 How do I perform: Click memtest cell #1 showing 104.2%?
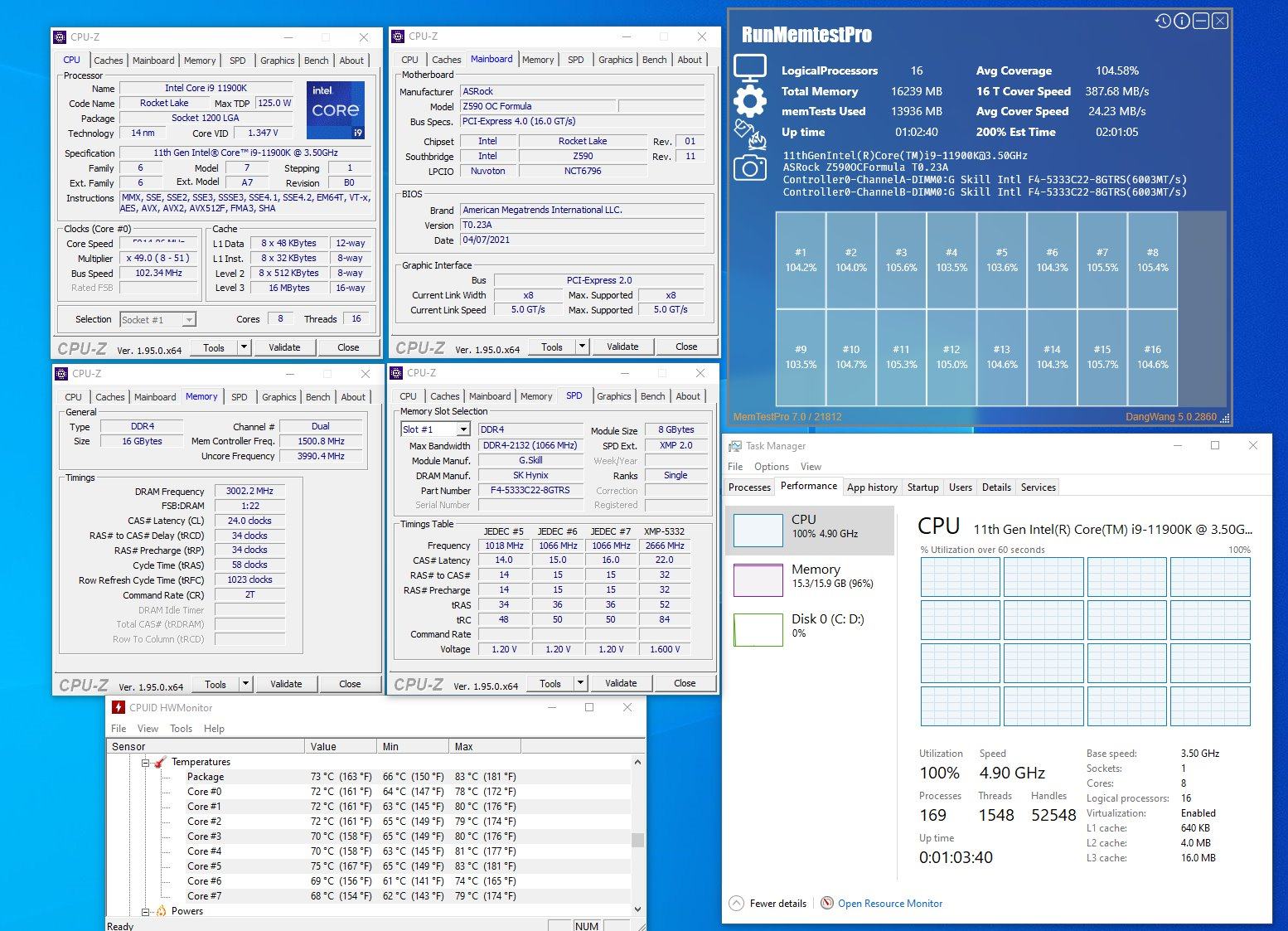point(801,260)
